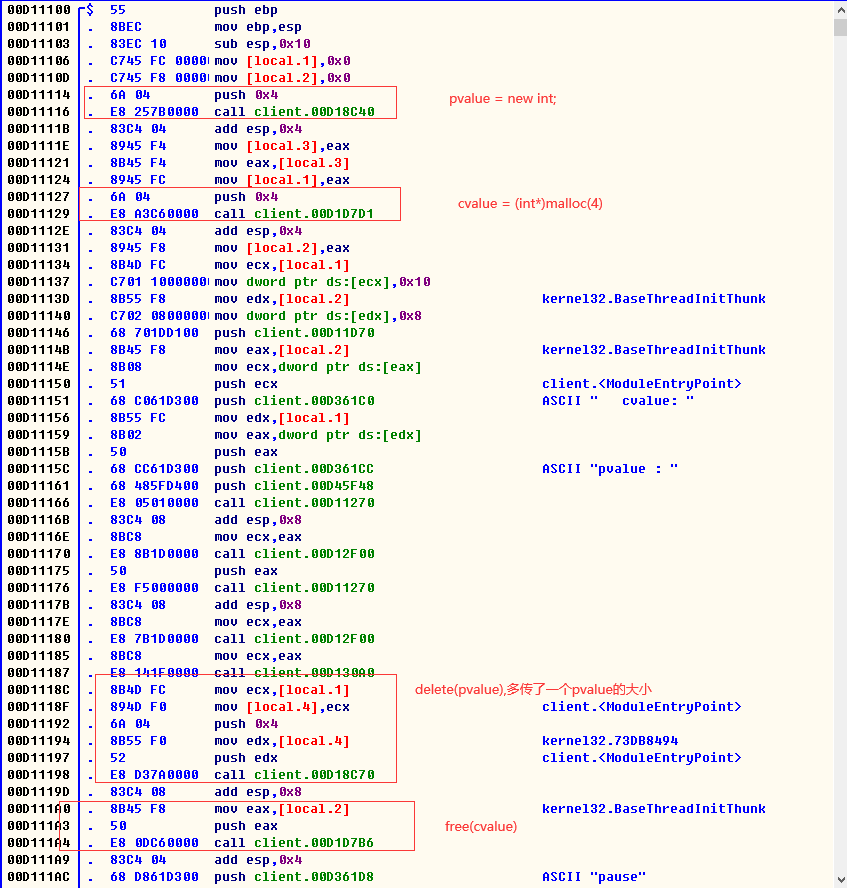Click hex bytes '68 701DD100'

coord(154,332)
